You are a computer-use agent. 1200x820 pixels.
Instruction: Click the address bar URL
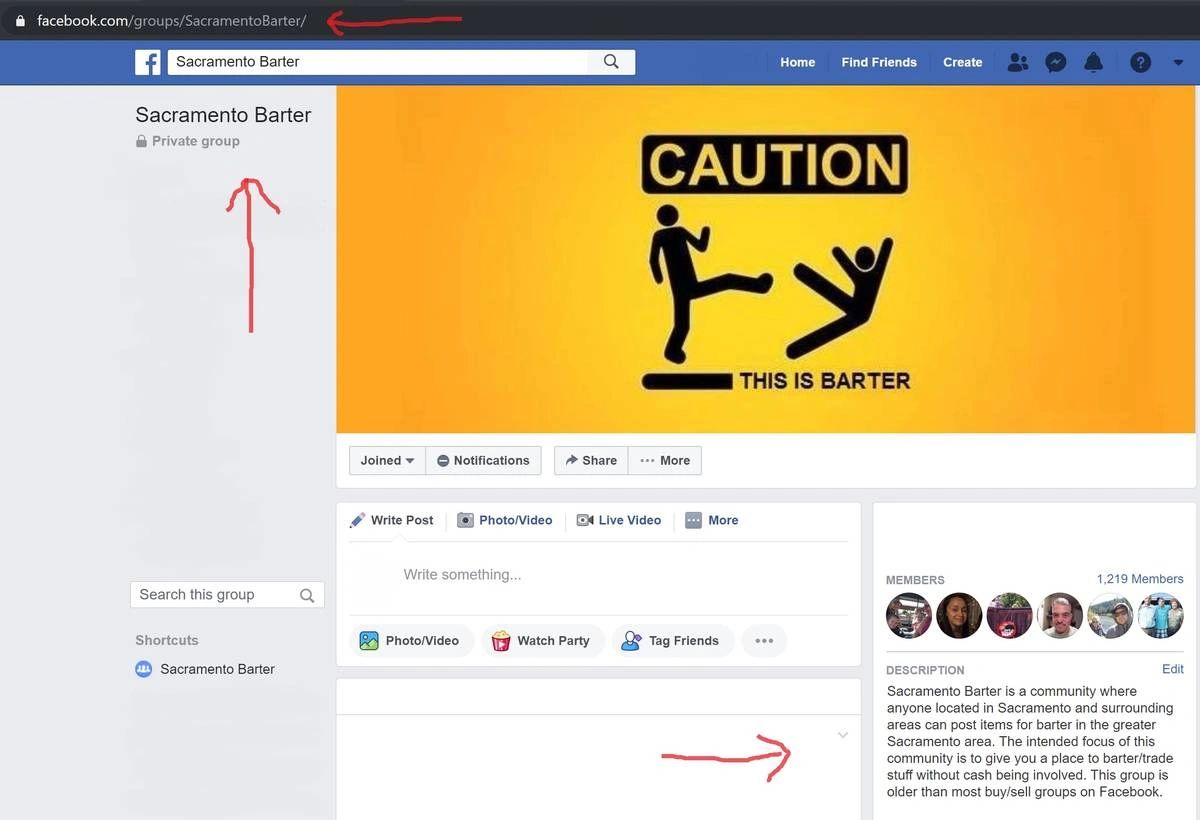click(171, 20)
